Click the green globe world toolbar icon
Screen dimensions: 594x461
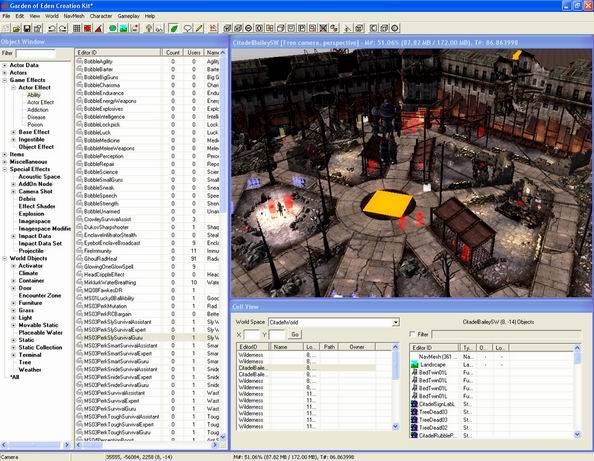coord(113,28)
